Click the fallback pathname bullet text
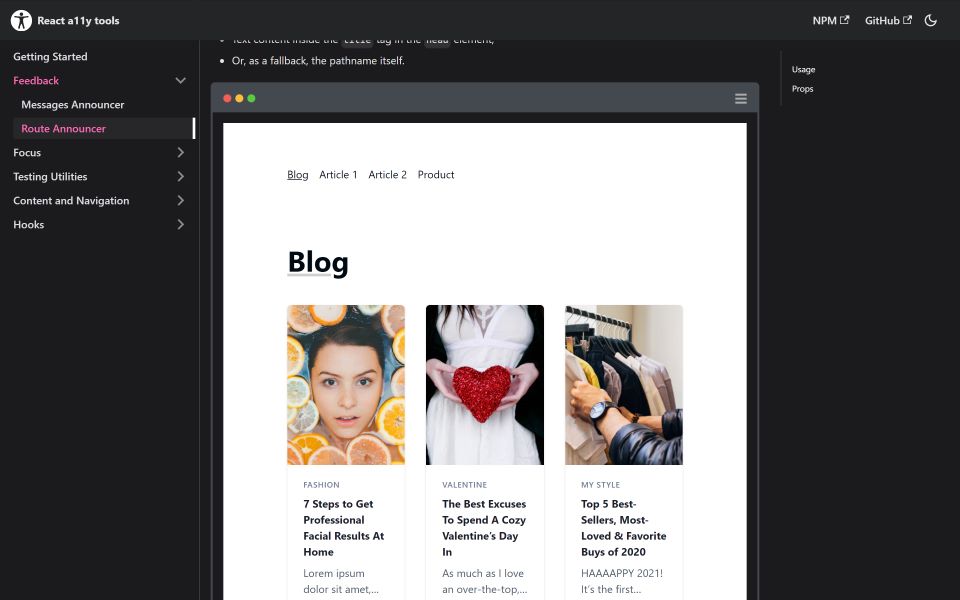Screen dimensions: 960x600 [318, 61]
